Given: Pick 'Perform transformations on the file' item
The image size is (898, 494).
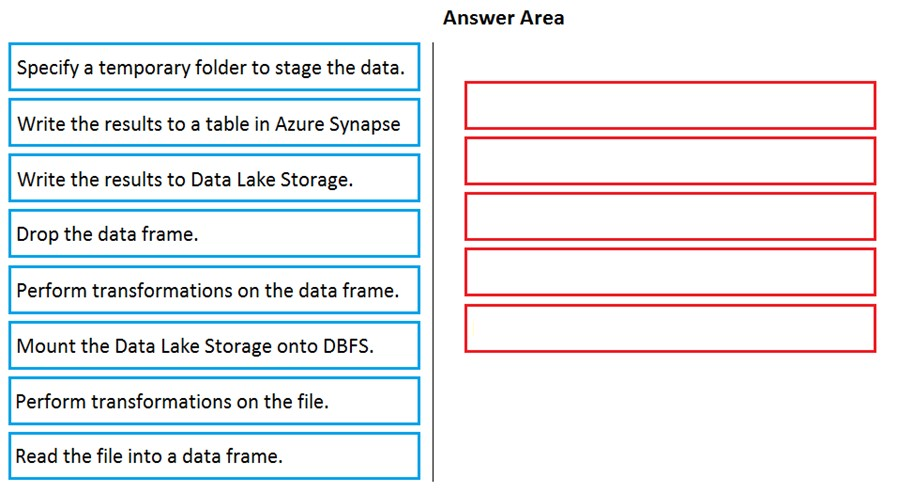Looking at the screenshot, I should (x=214, y=401).
